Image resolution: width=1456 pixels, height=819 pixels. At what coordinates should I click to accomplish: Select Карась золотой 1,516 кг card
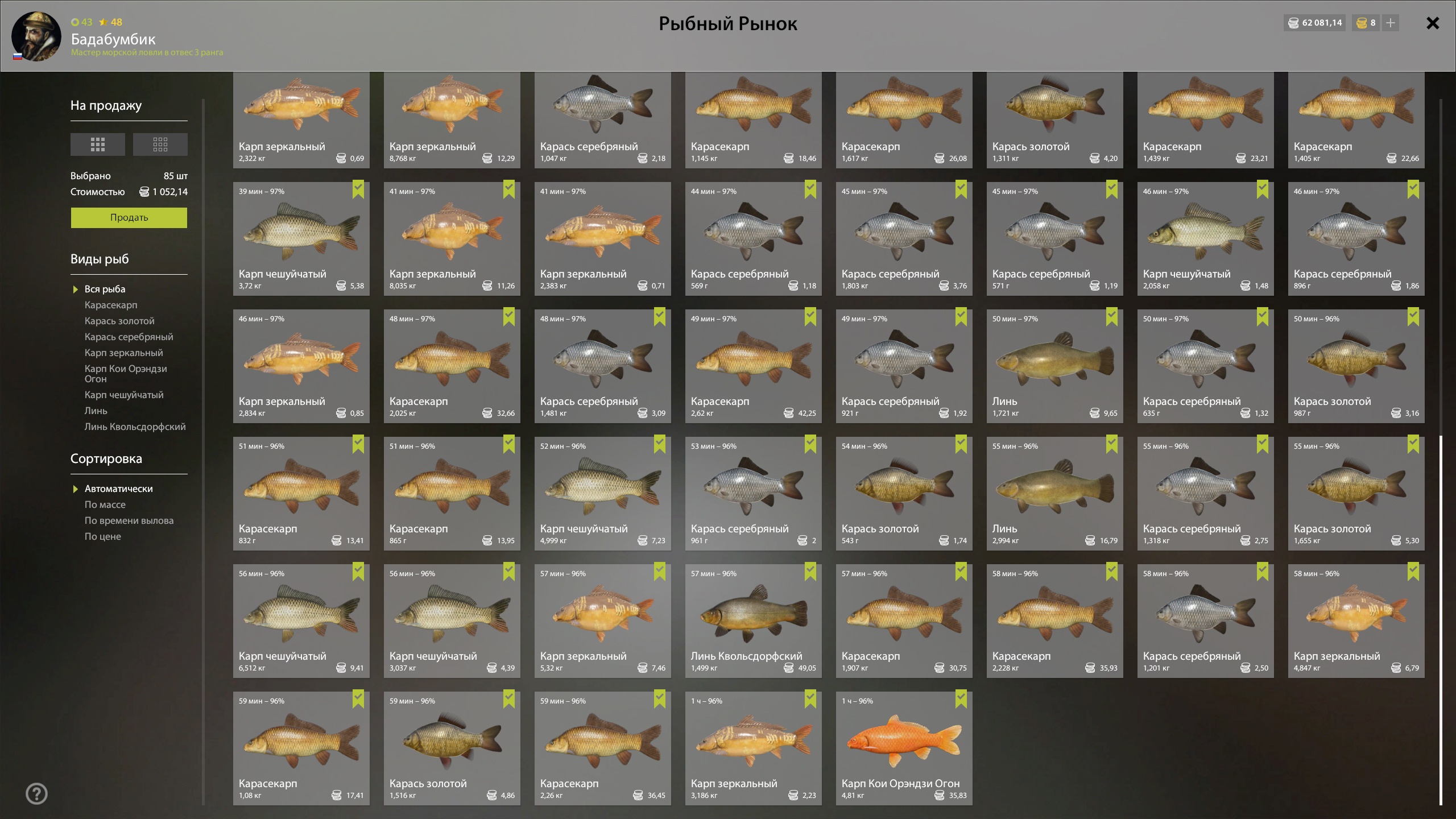tap(452, 748)
